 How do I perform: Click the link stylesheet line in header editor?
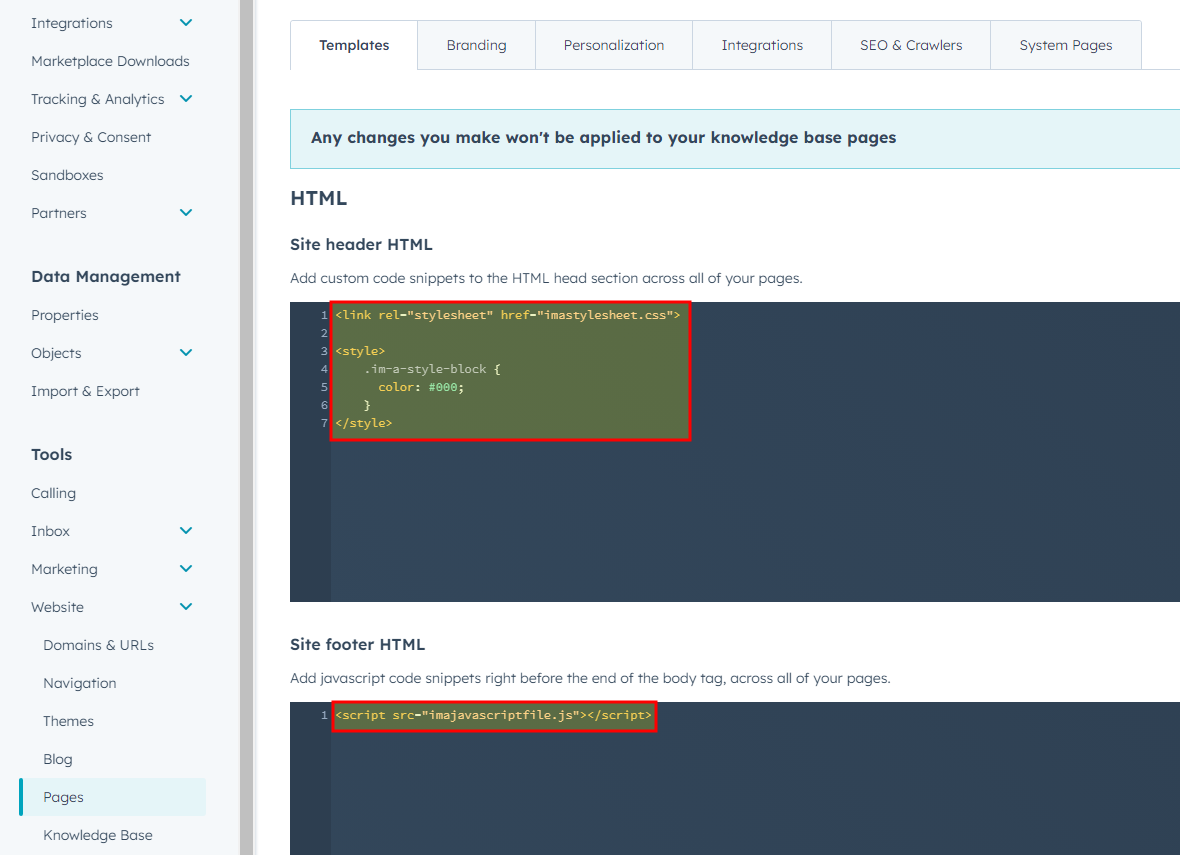coord(508,315)
